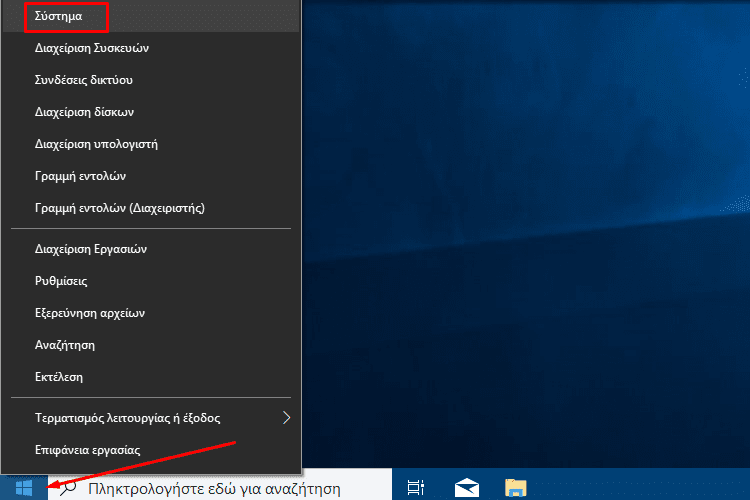The image size is (750, 500).
Task: Launch the Mail app from taskbar
Action: (x=466, y=488)
